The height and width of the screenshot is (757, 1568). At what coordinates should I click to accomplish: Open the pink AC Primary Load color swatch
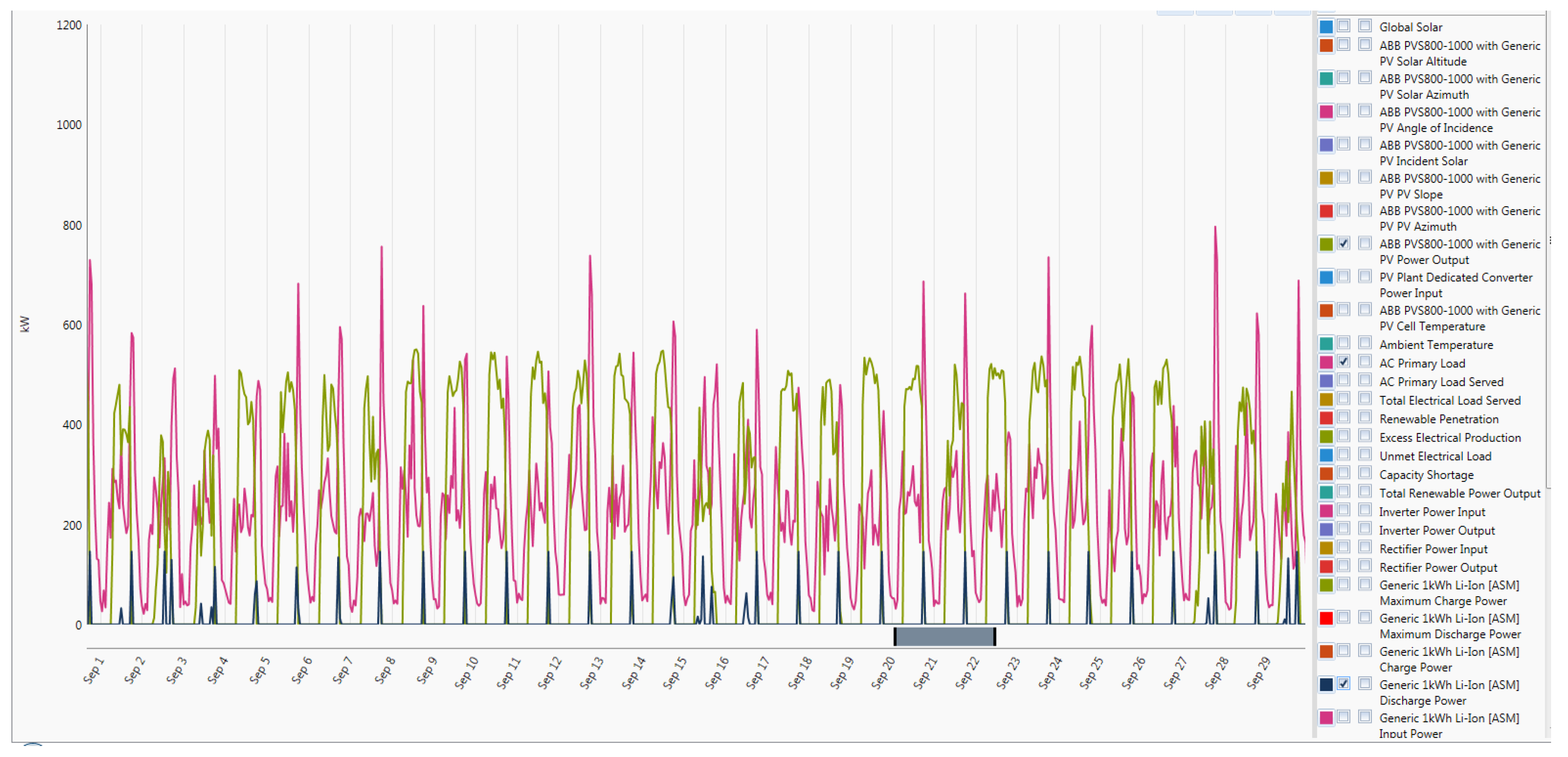click(1326, 363)
